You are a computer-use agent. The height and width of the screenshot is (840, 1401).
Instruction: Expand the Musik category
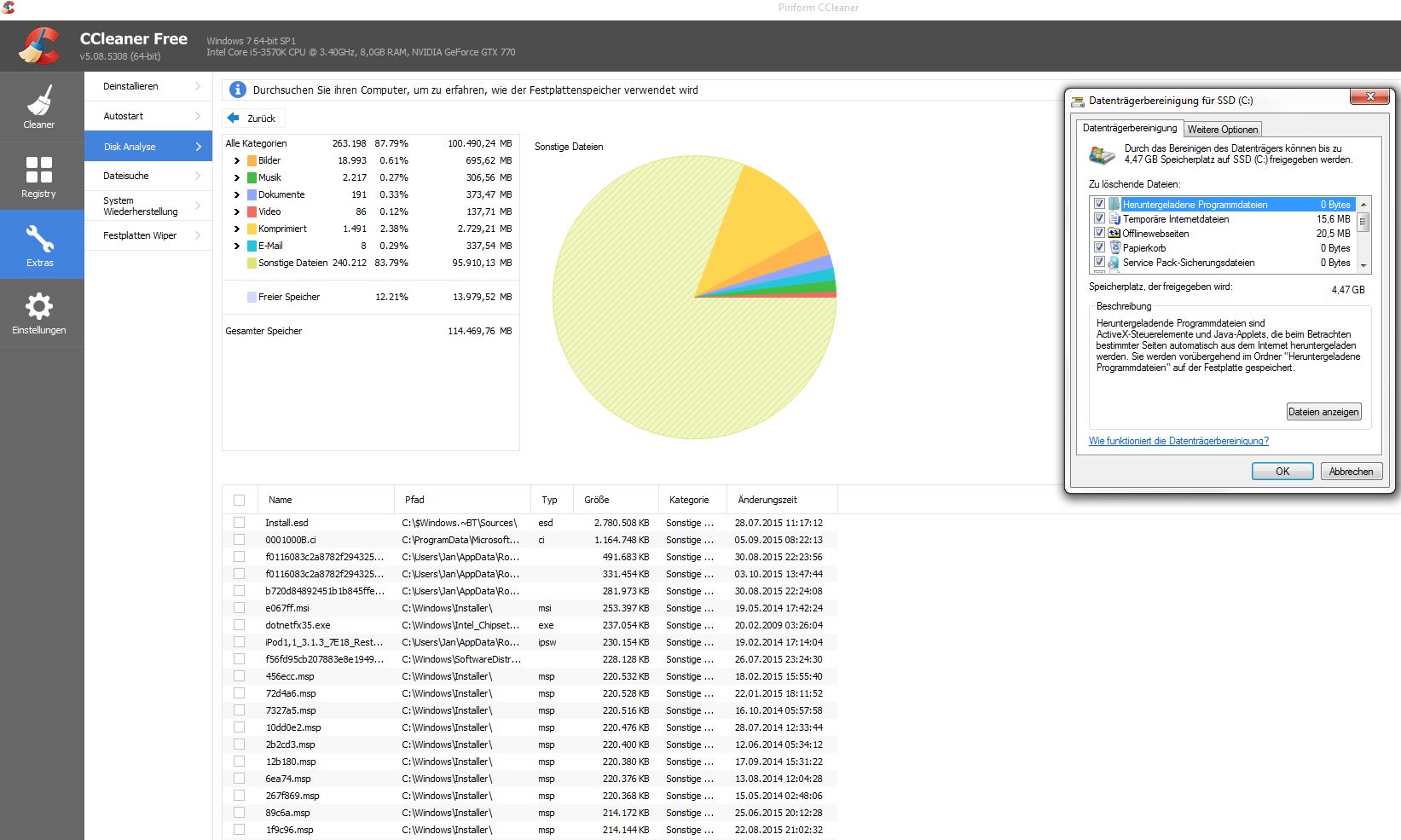pos(237,177)
